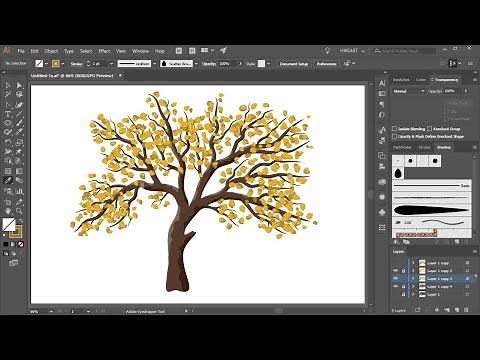Select the Width tool

click(x=8, y=152)
